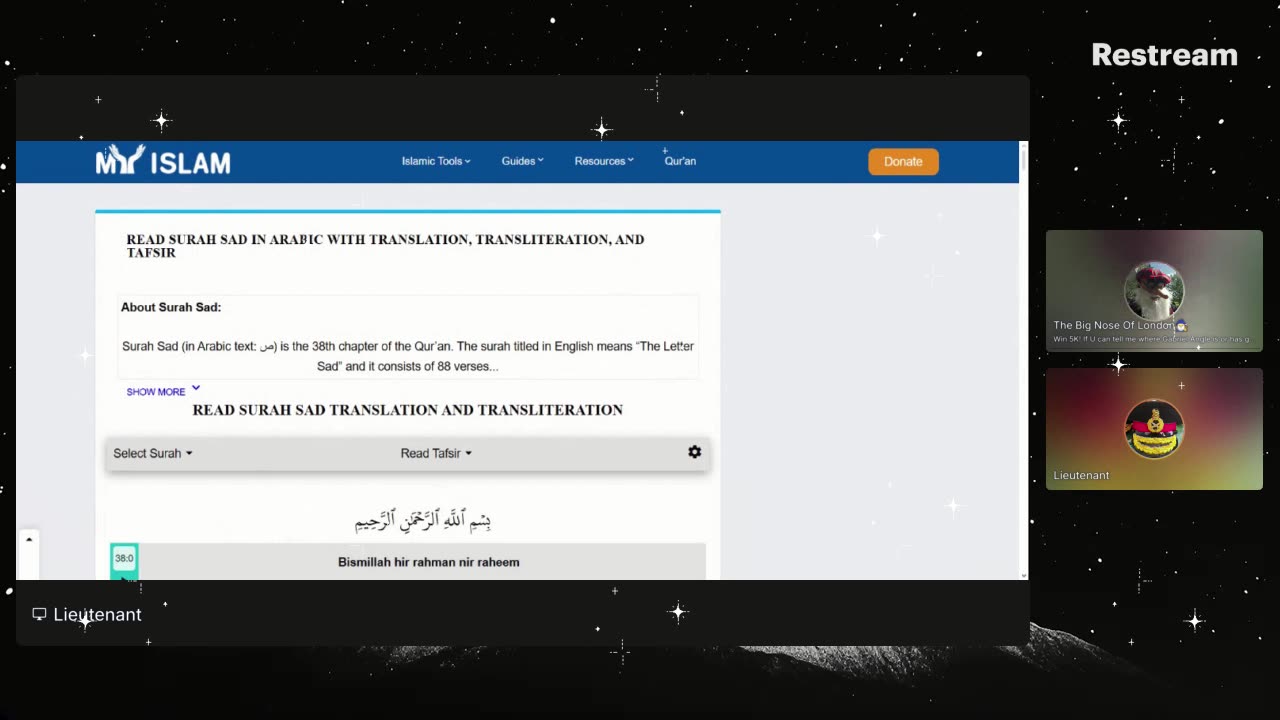Click the 'Read Surah Sad in Arabic' page title
This screenshot has height=720, width=1280.
[385, 246]
